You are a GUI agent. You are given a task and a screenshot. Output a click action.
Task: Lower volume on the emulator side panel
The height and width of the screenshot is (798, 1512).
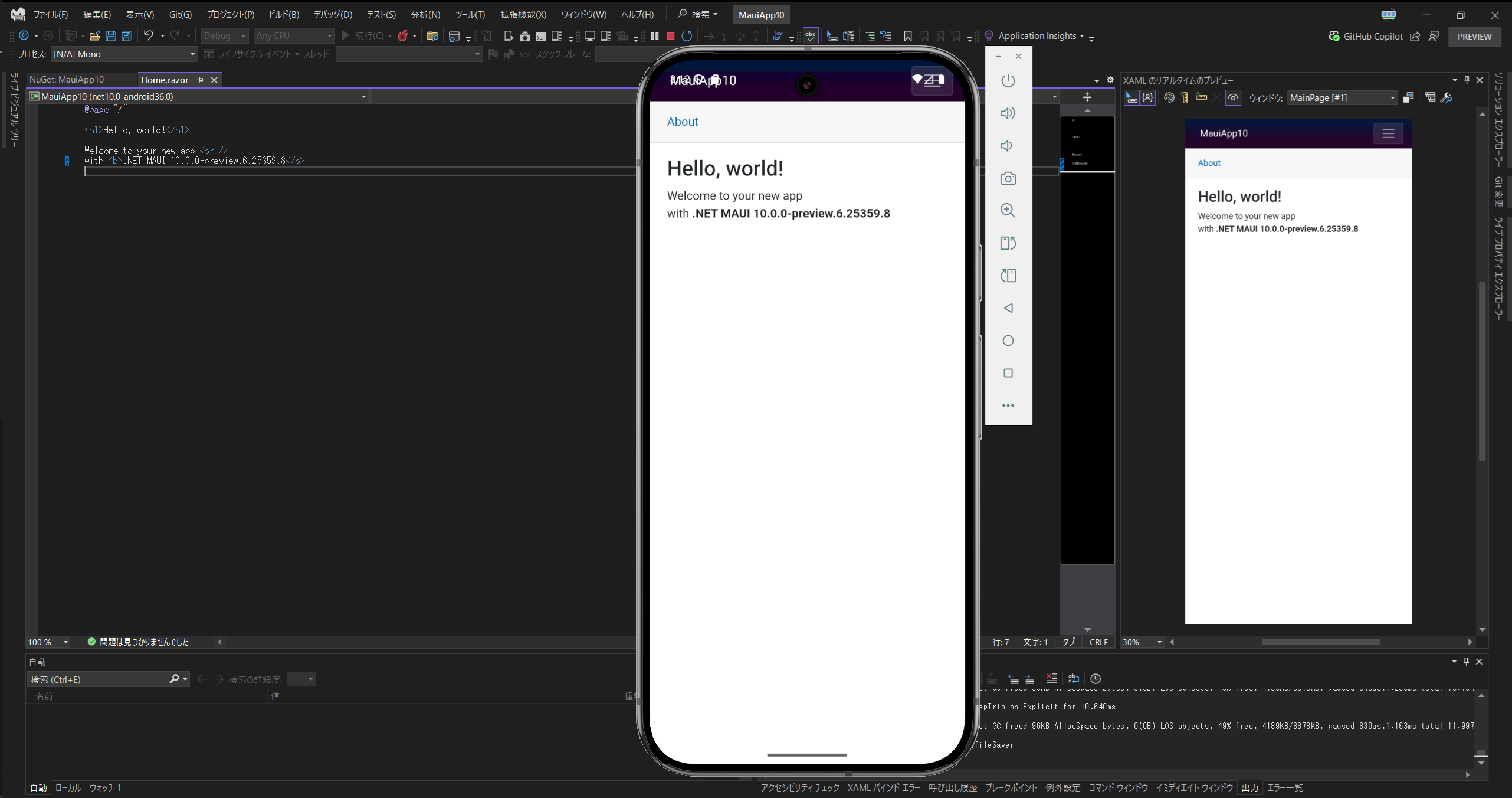(x=1007, y=145)
